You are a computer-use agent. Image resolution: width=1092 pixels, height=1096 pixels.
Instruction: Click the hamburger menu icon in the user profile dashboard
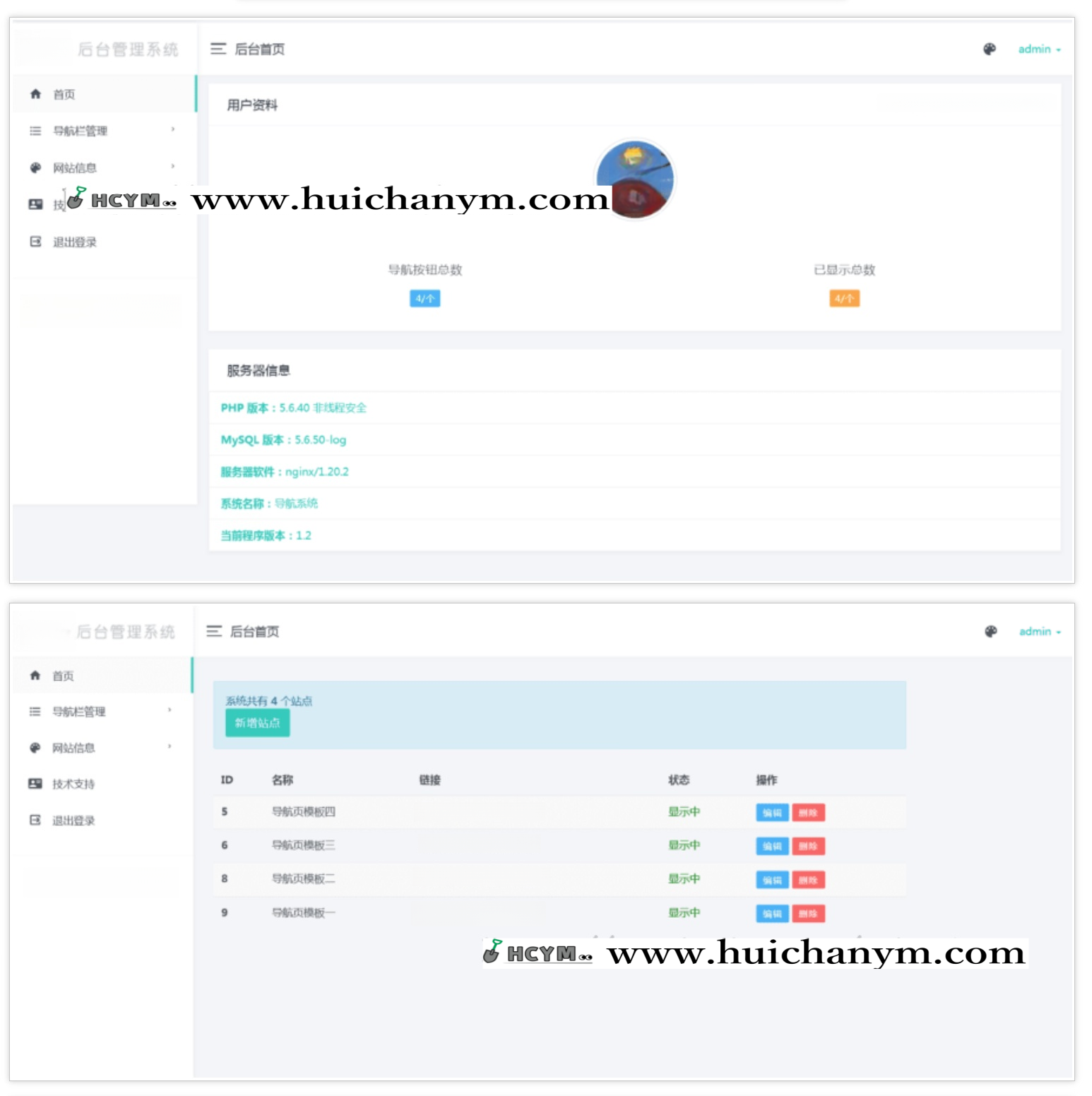218,49
